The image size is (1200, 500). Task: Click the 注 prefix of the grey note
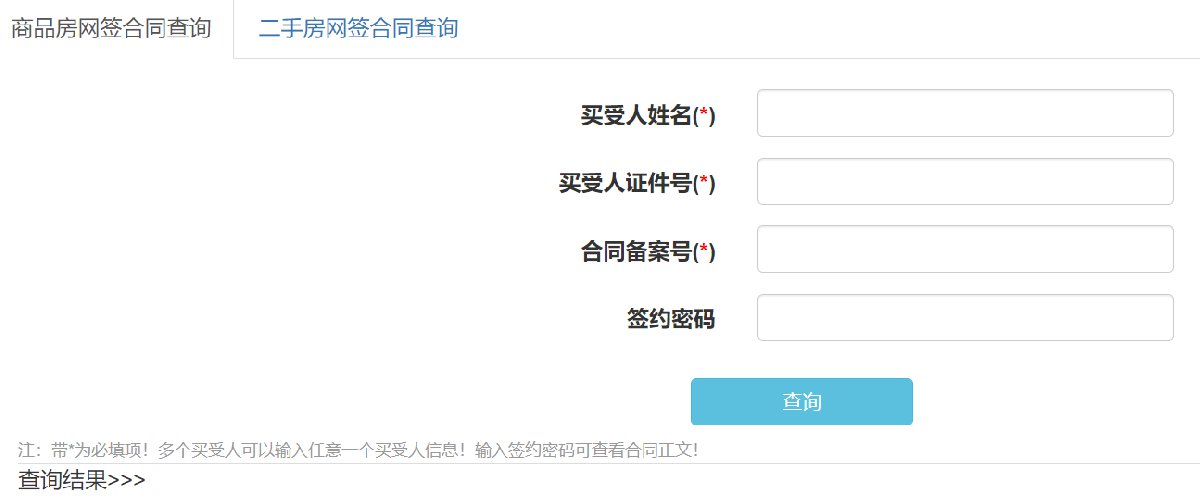[x=27, y=451]
